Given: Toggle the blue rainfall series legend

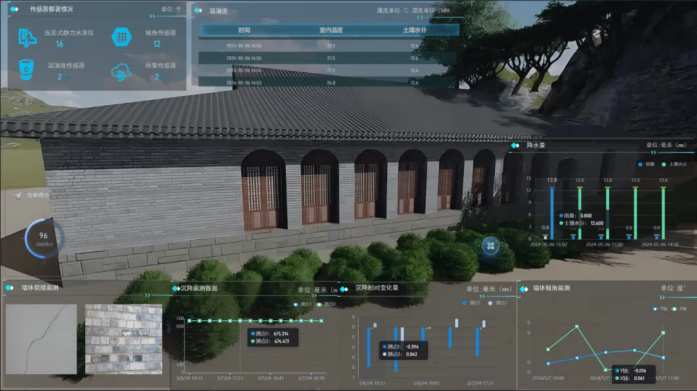Looking at the screenshot, I should tap(646, 164).
